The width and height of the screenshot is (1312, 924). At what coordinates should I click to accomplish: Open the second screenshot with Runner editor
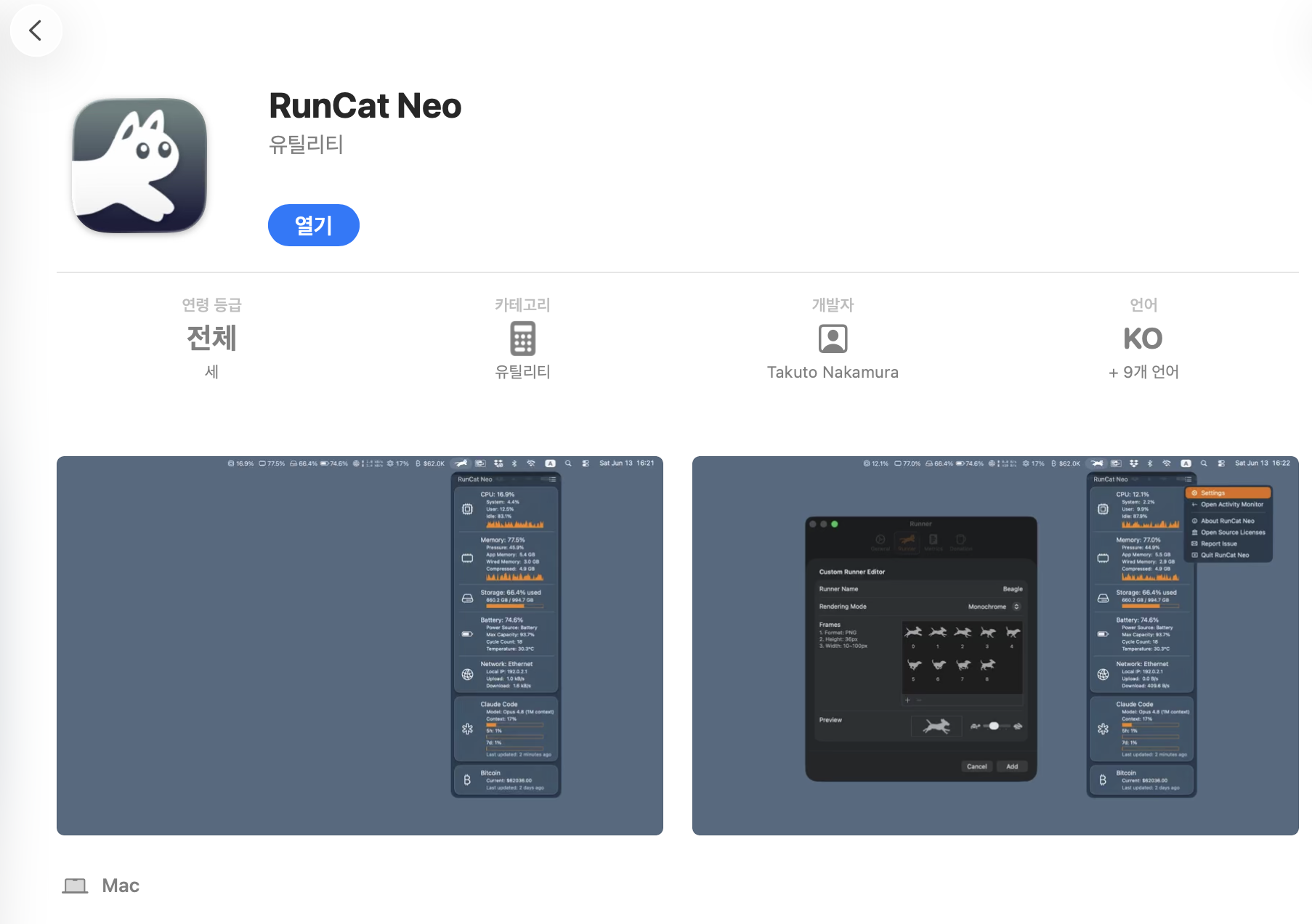point(995,646)
